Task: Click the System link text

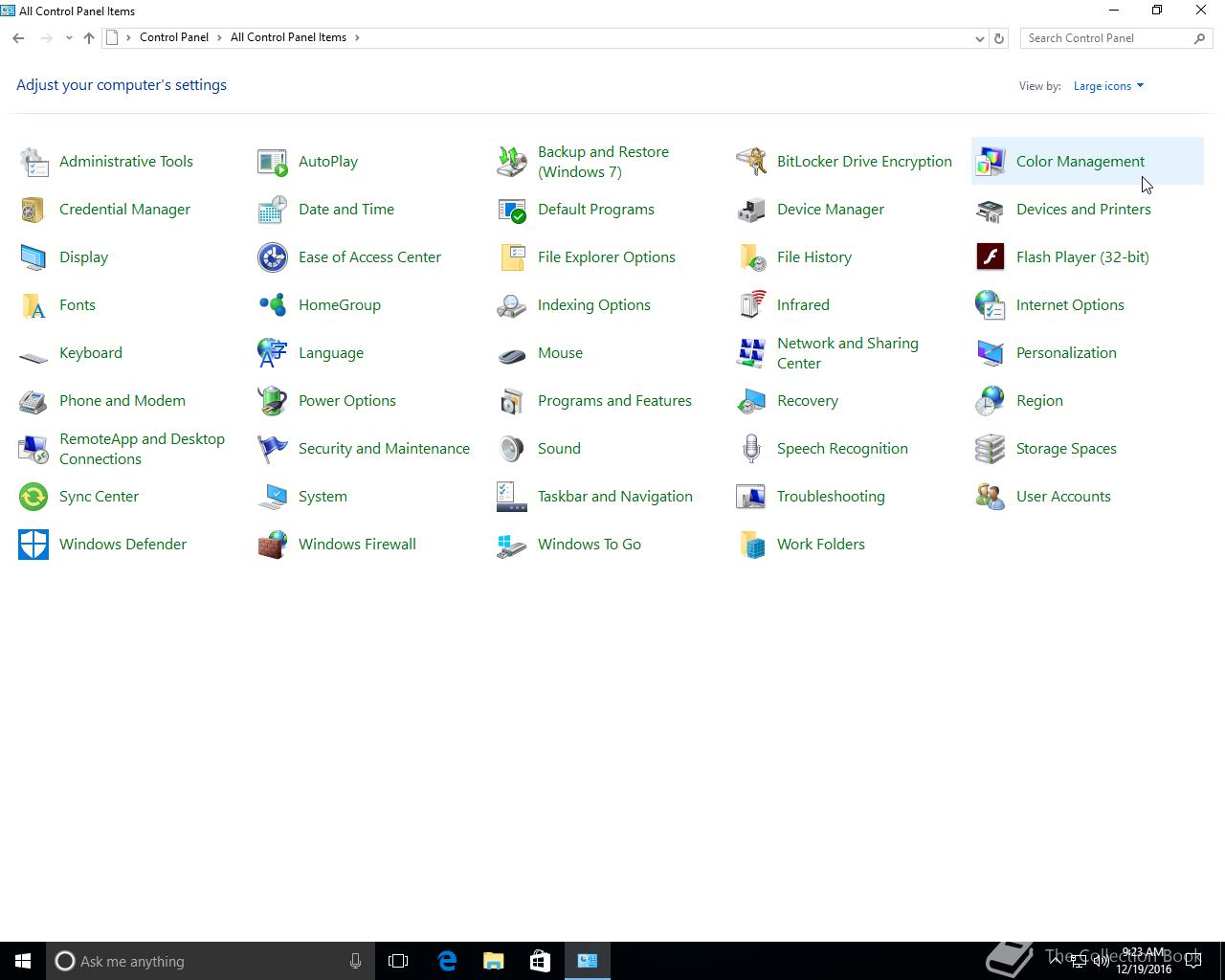Action: (x=323, y=497)
